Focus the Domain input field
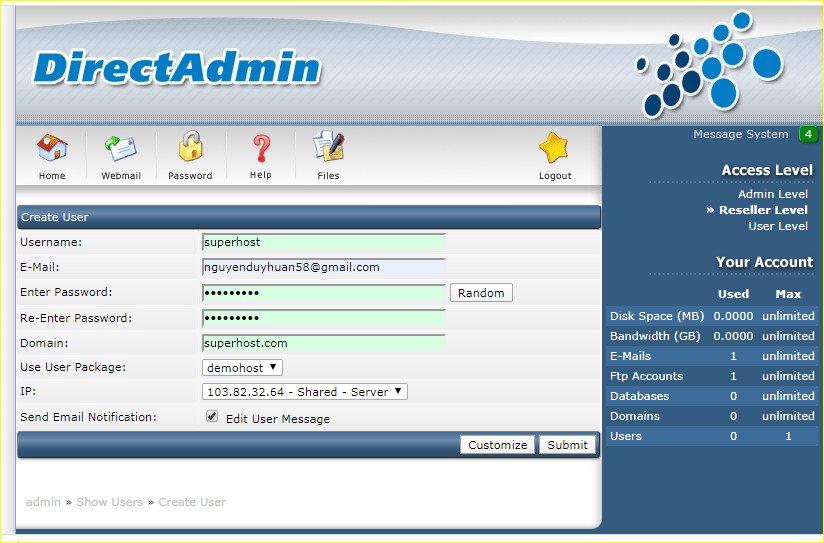 323,343
